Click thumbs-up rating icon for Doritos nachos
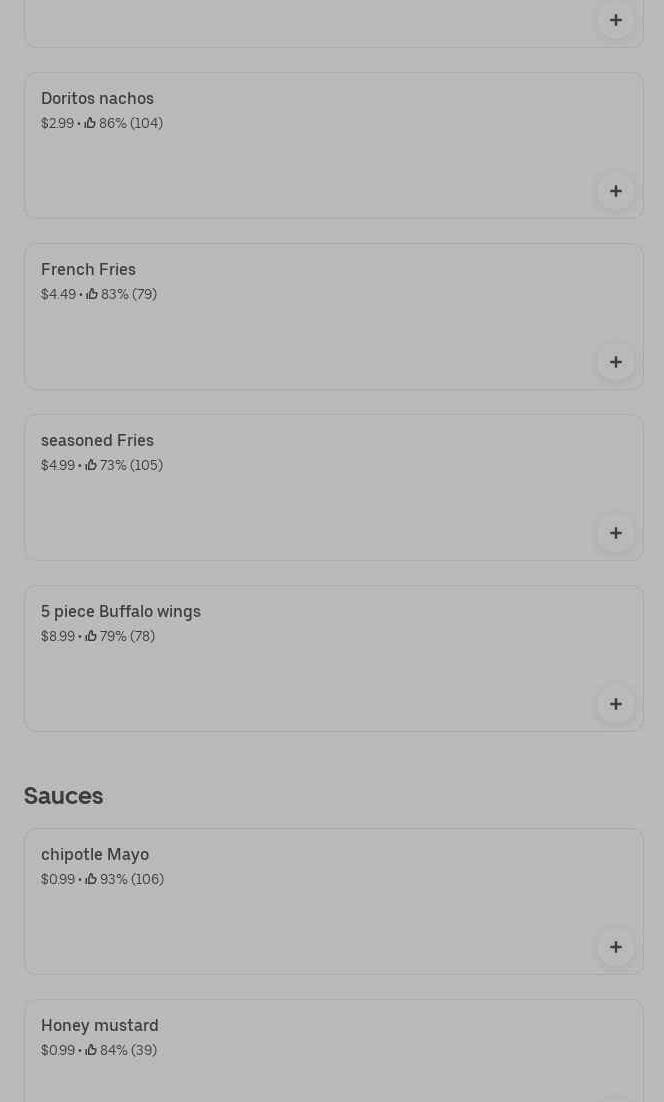664x1102 pixels. (x=90, y=123)
